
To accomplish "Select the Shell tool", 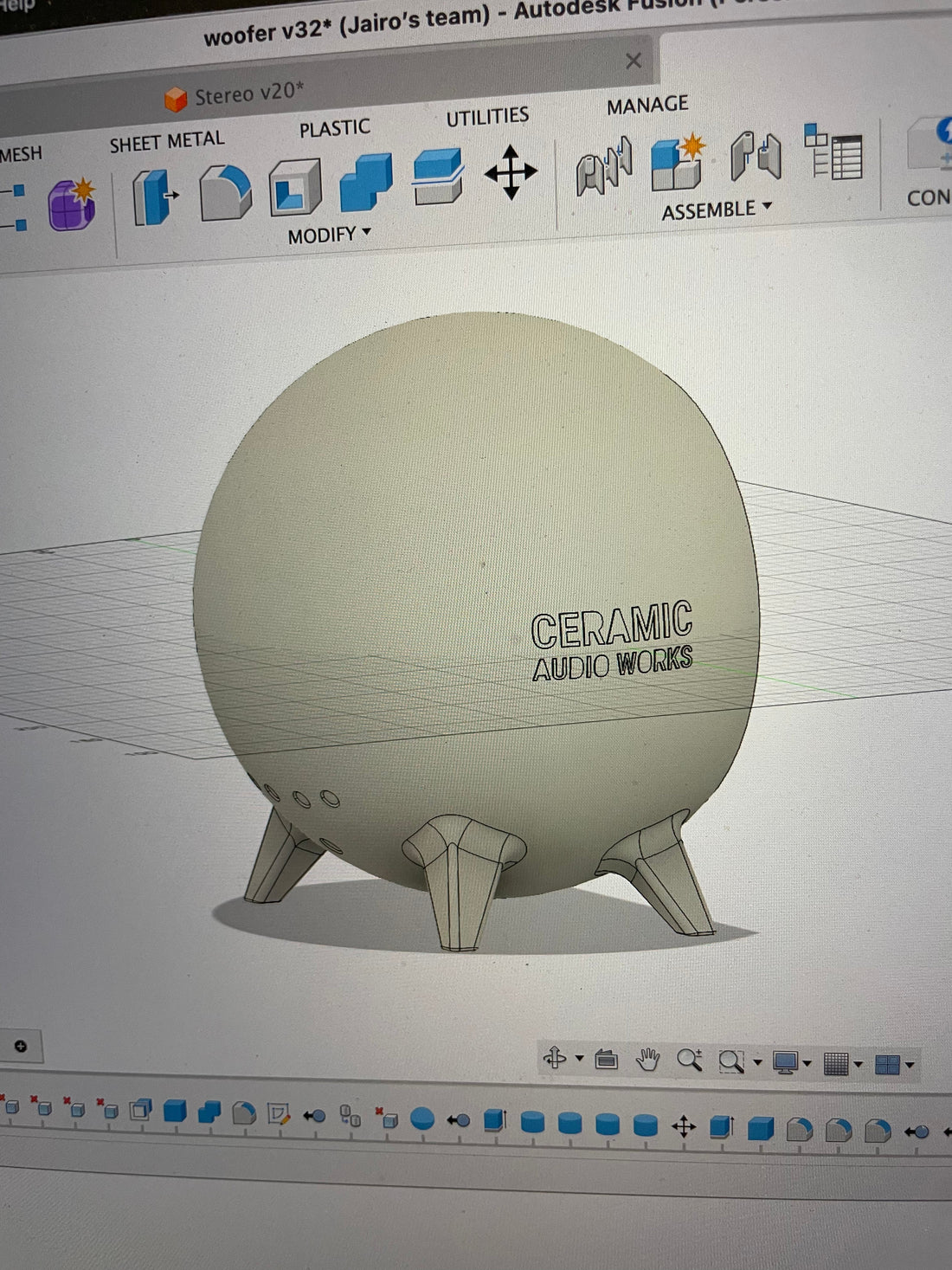I will click(294, 186).
